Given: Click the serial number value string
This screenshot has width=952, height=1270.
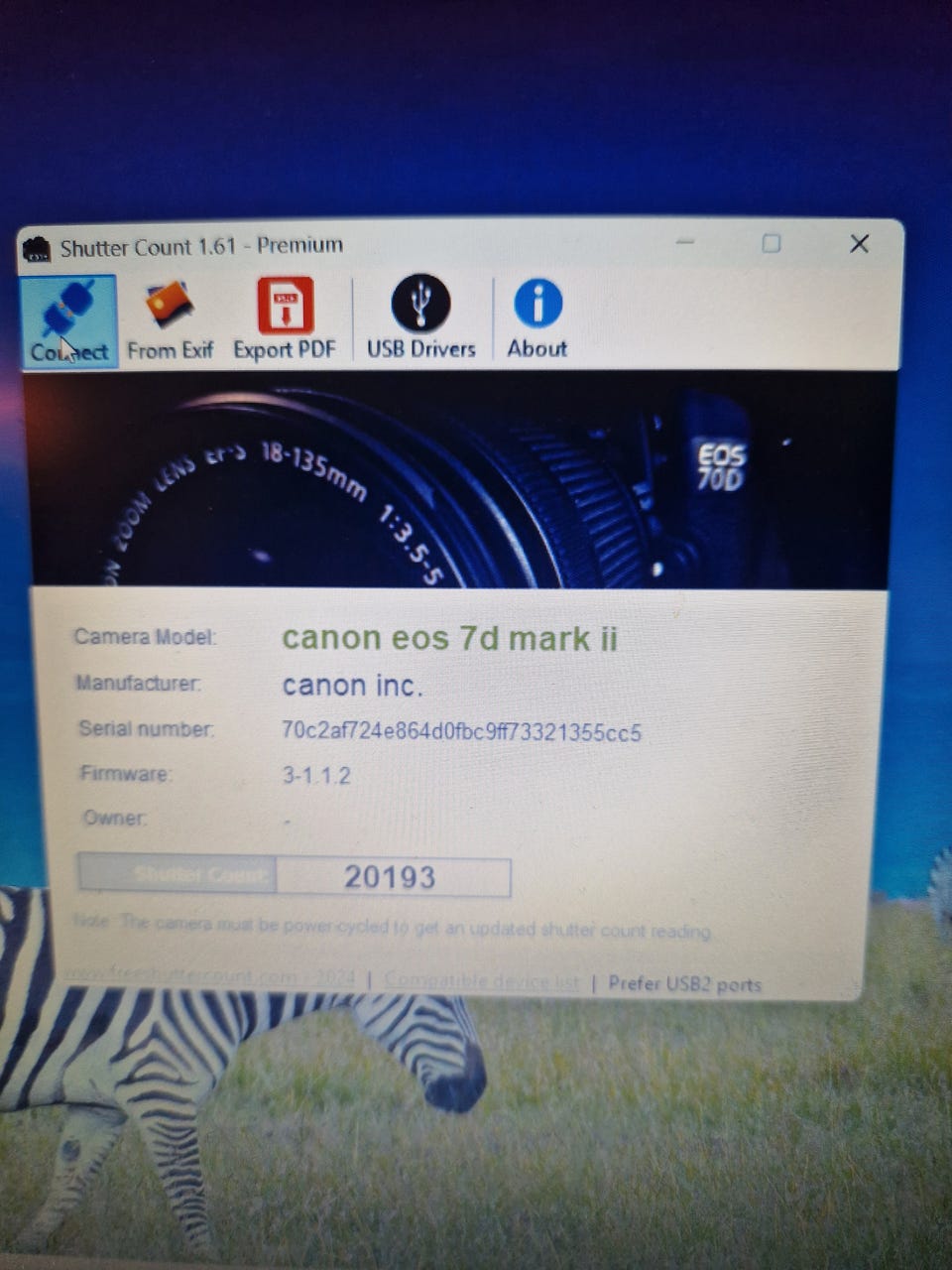Looking at the screenshot, I should tap(461, 732).
